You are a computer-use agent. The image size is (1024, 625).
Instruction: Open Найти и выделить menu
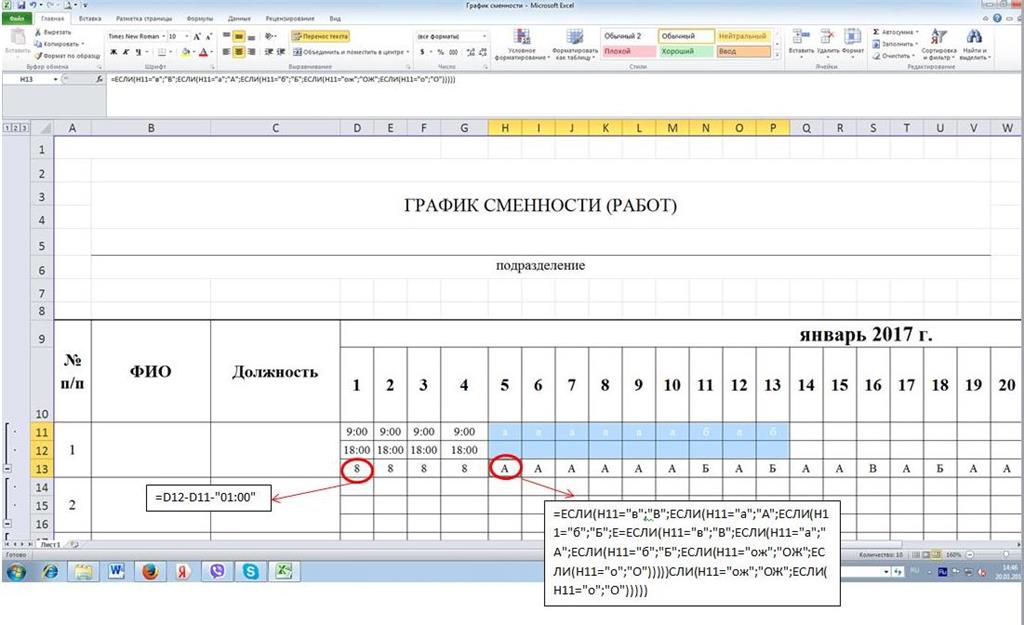(x=974, y=44)
